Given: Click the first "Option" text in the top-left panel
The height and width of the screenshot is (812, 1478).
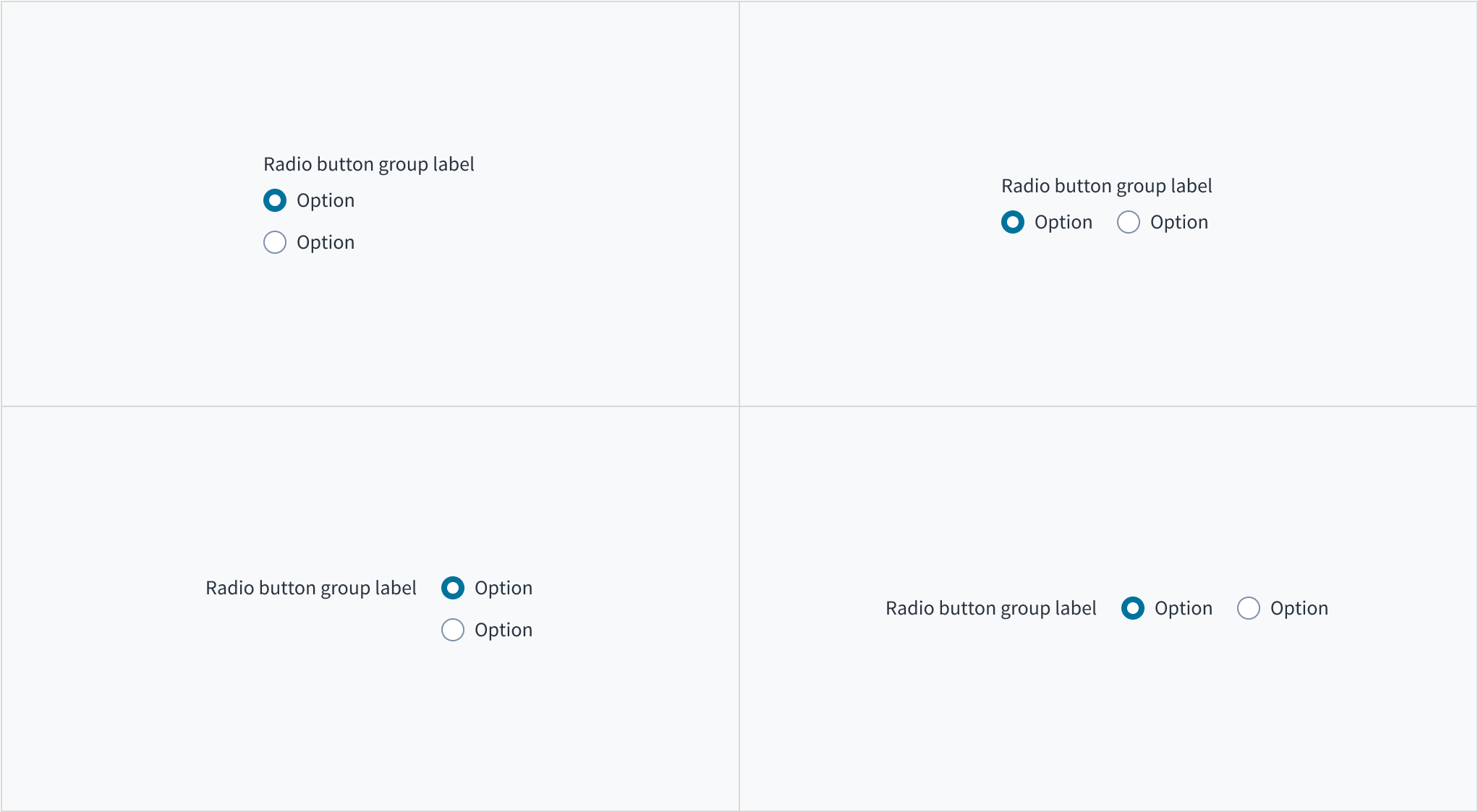Looking at the screenshot, I should pos(326,200).
